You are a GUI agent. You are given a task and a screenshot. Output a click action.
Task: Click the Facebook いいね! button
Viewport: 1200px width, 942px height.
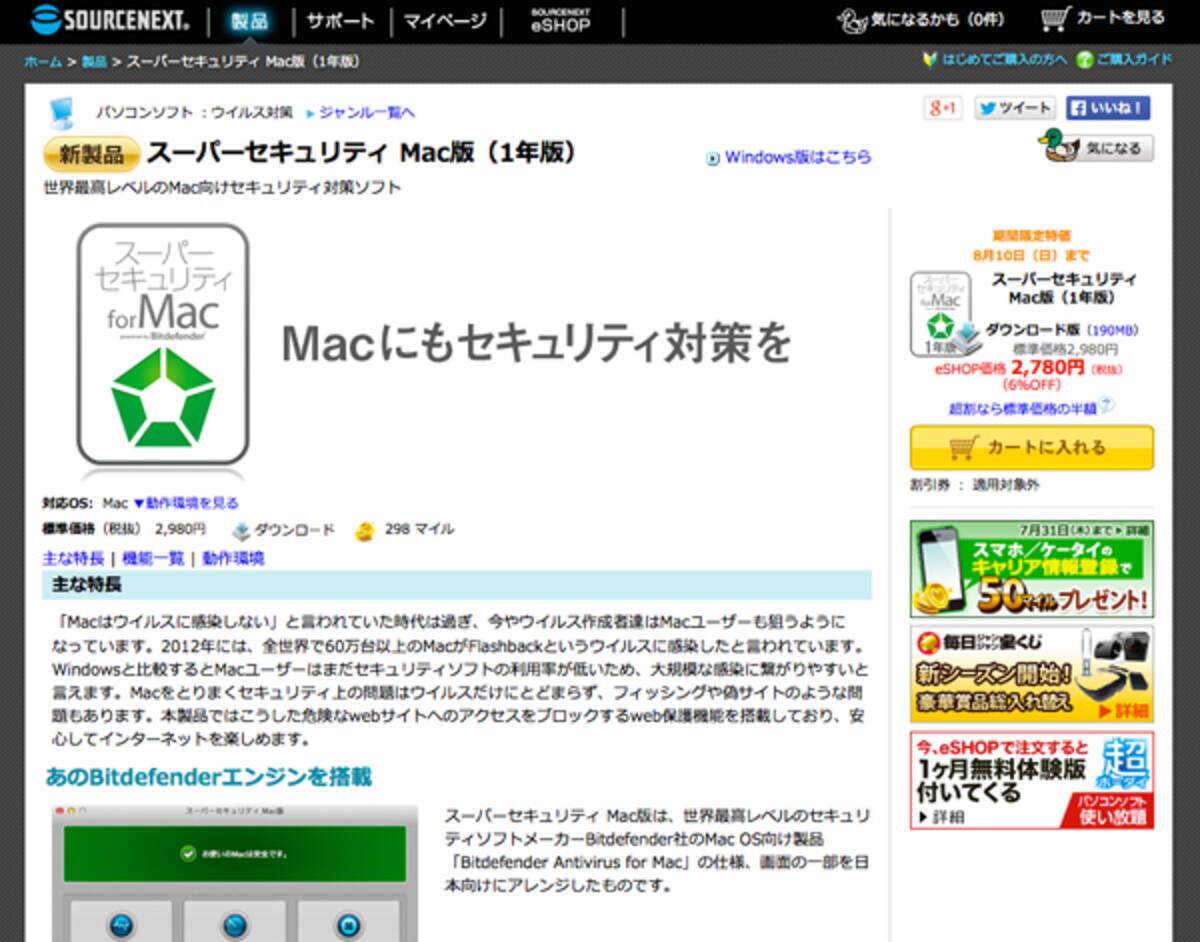coord(1108,108)
